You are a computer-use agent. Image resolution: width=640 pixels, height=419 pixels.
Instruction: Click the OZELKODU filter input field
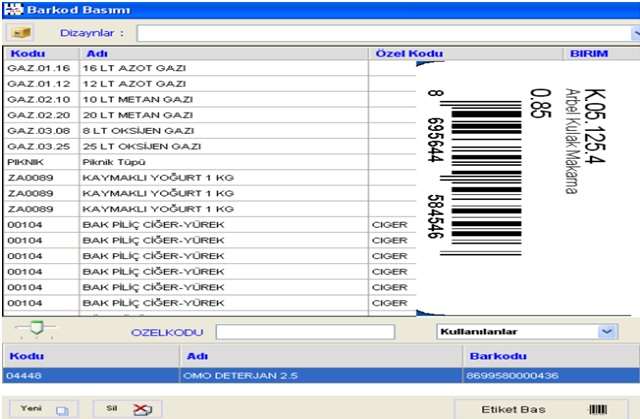[305, 332]
